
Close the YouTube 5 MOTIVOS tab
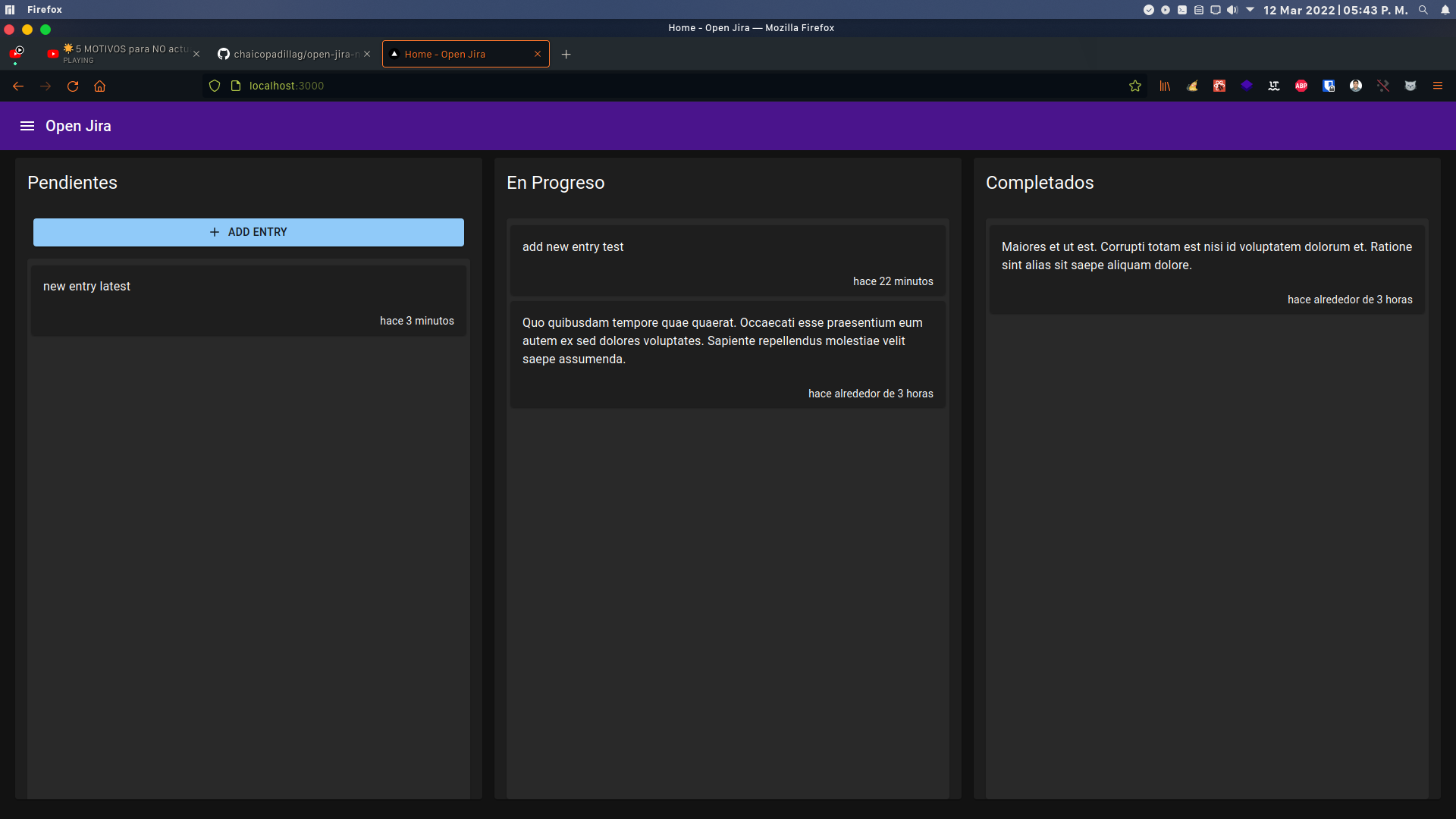(196, 54)
